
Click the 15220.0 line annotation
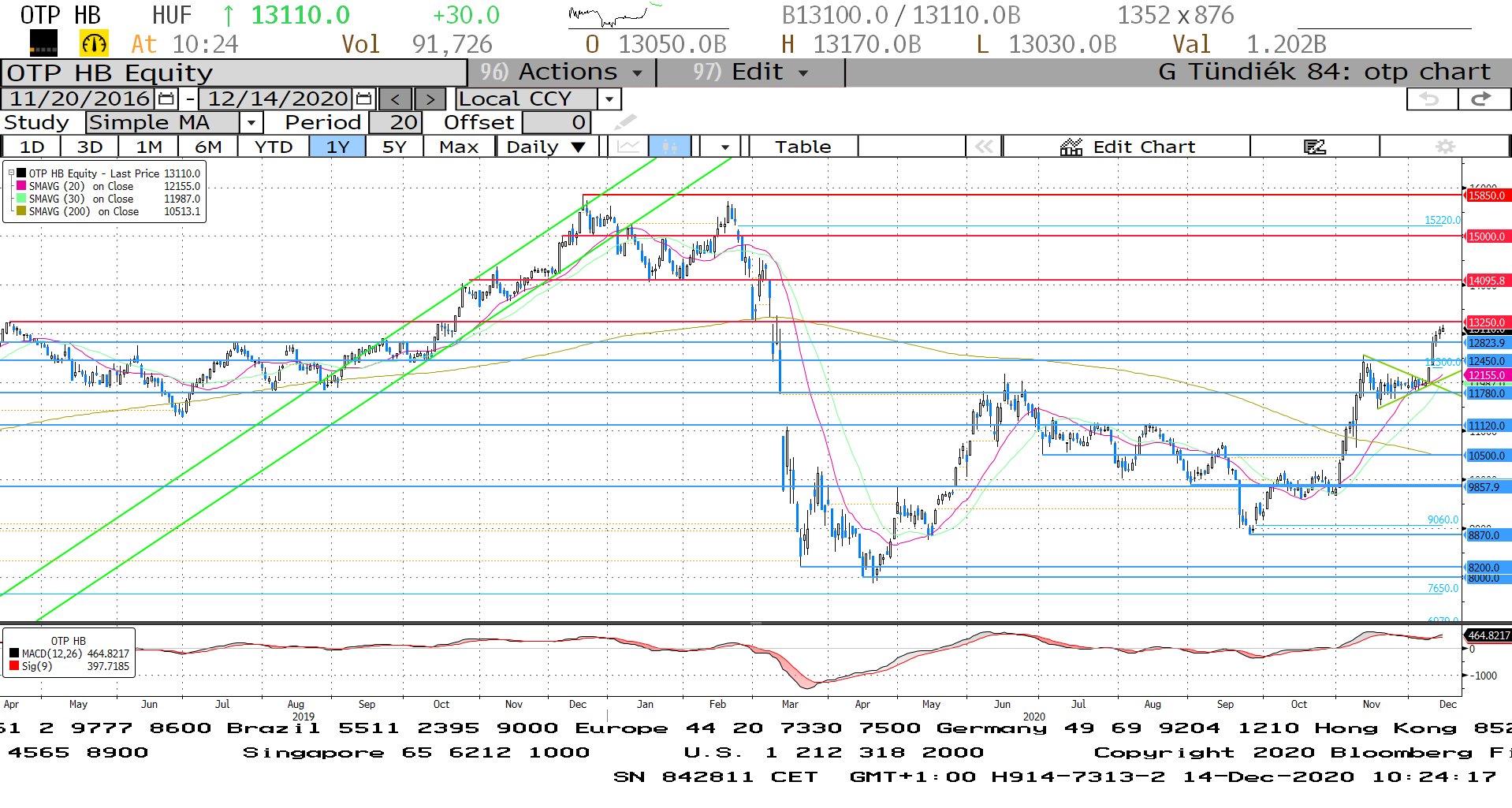coord(1442,221)
